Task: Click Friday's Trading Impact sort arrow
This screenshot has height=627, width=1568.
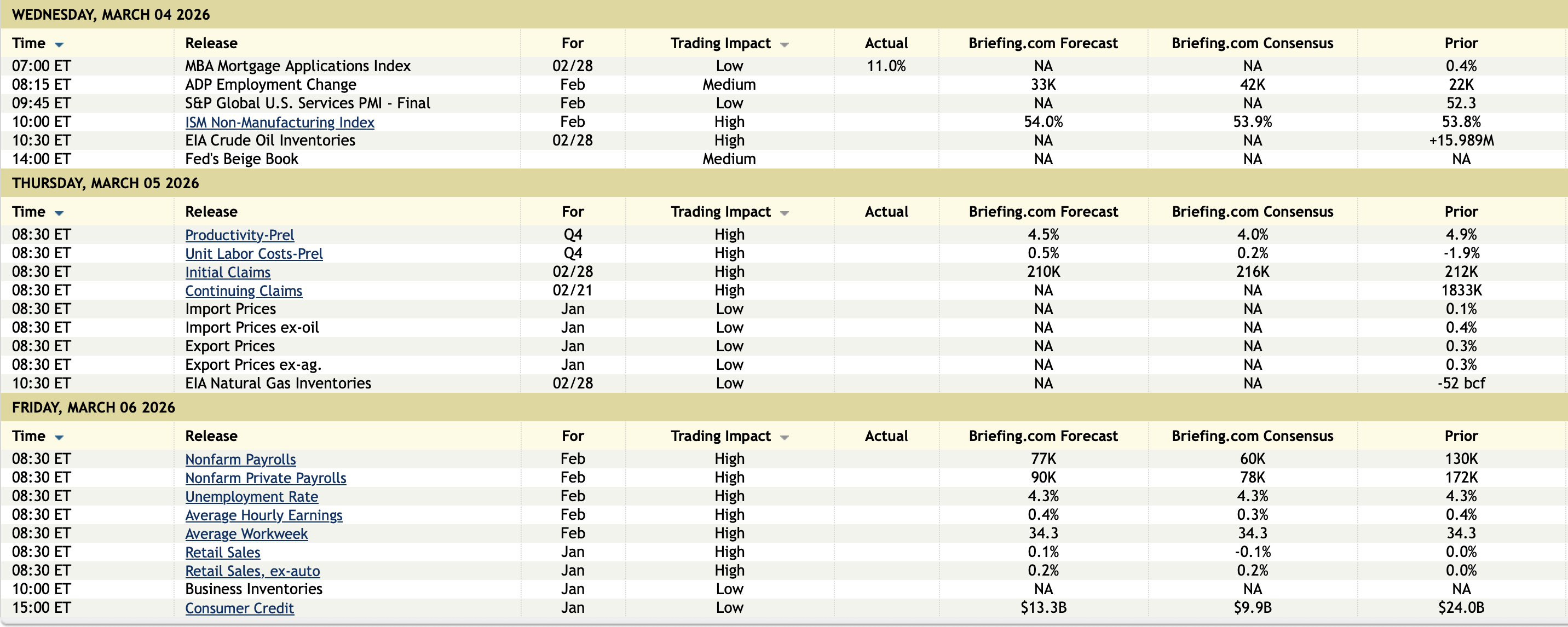Action: (784, 437)
